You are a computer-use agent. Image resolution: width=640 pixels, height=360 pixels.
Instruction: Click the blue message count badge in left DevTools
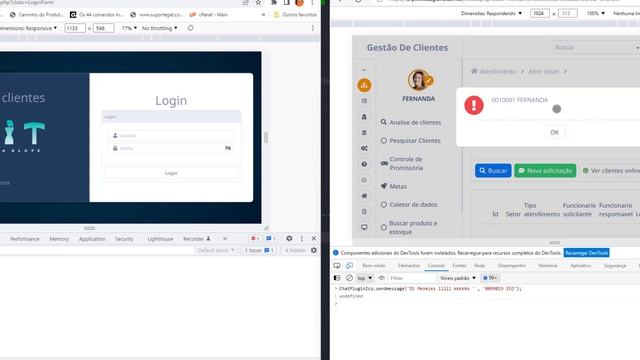tap(270, 238)
